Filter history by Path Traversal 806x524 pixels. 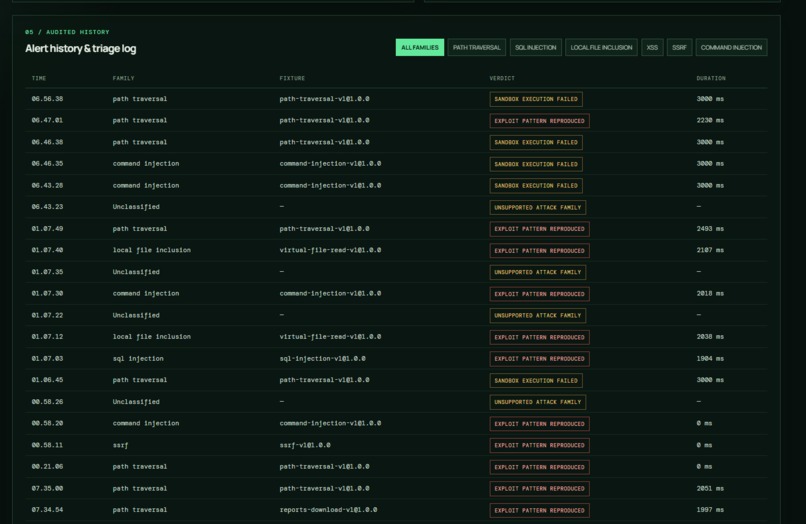pyautogui.click(x=477, y=47)
